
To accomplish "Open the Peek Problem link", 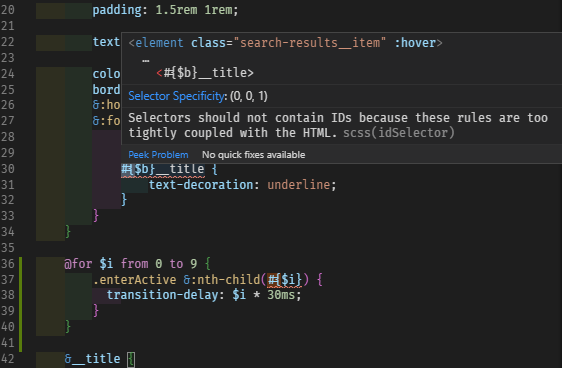I will point(158,155).
